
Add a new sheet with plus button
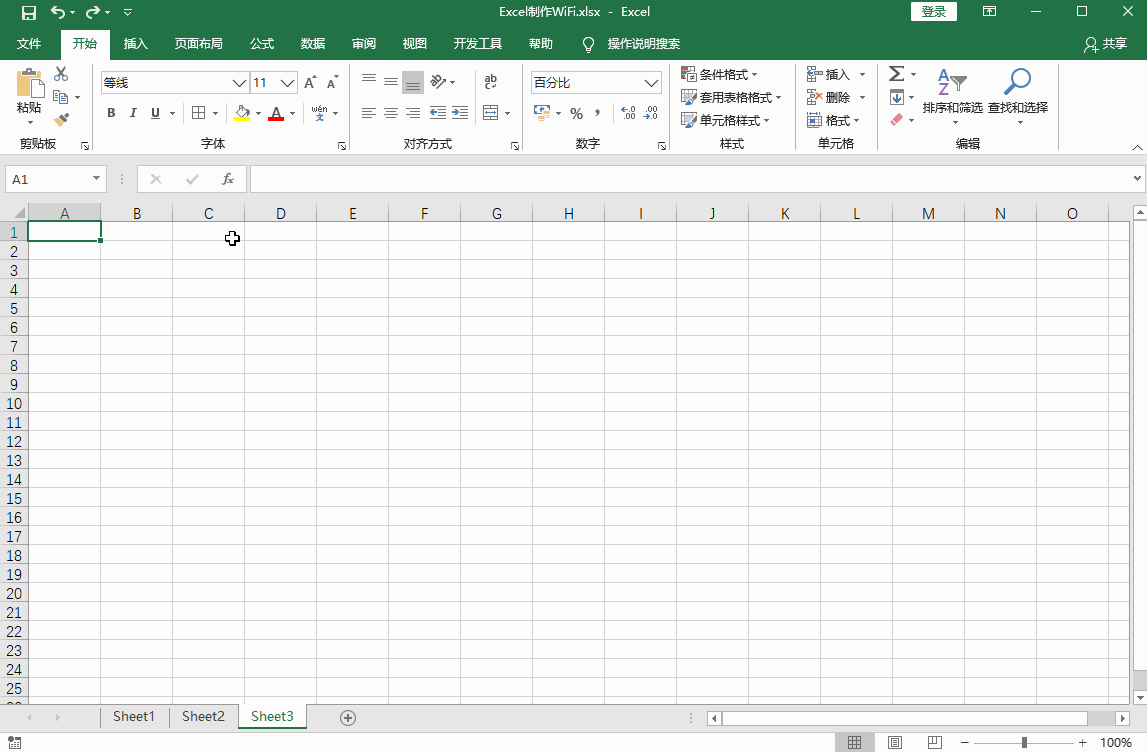pos(348,718)
